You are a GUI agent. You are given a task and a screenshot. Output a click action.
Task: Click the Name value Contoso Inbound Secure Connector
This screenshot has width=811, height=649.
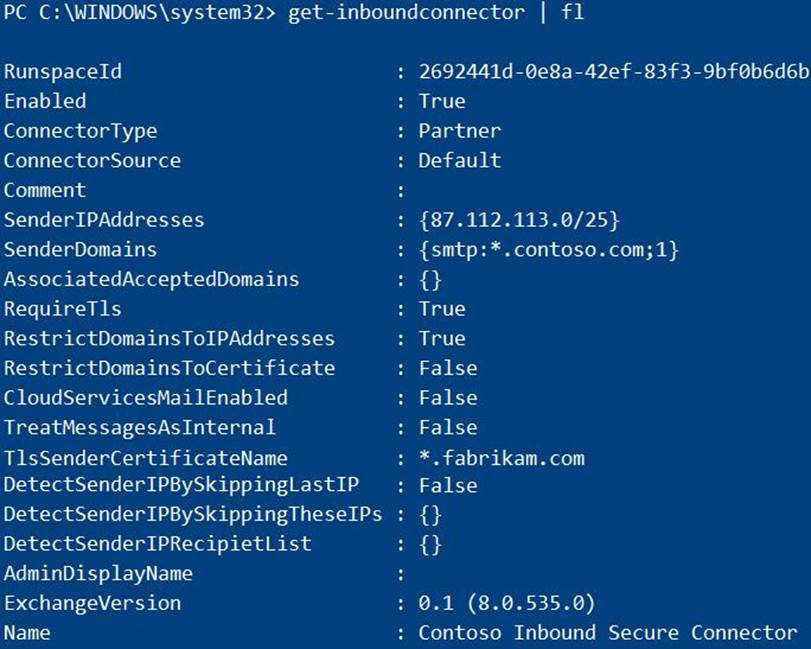coord(608,632)
